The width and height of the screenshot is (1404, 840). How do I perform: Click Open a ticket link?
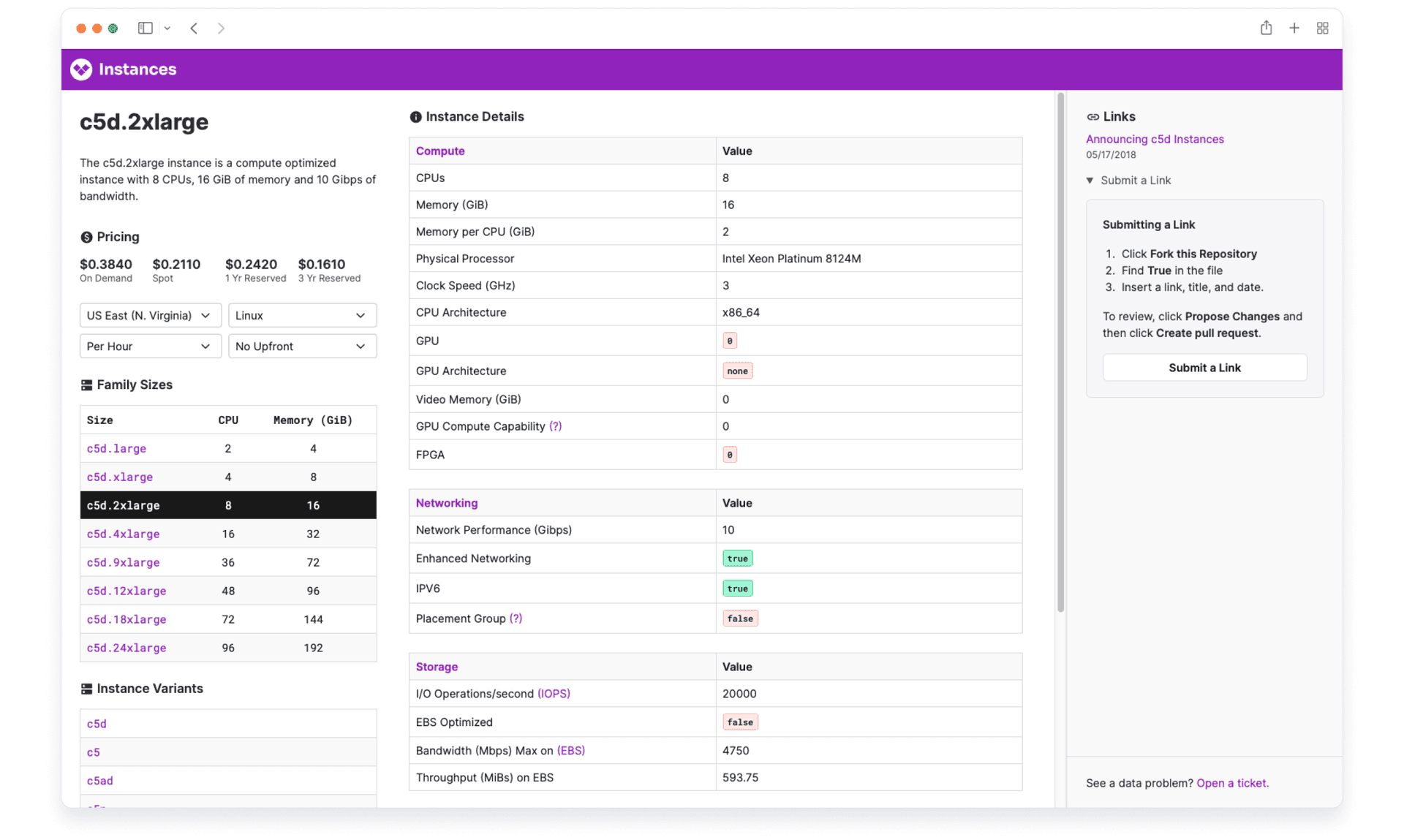[x=1232, y=783]
